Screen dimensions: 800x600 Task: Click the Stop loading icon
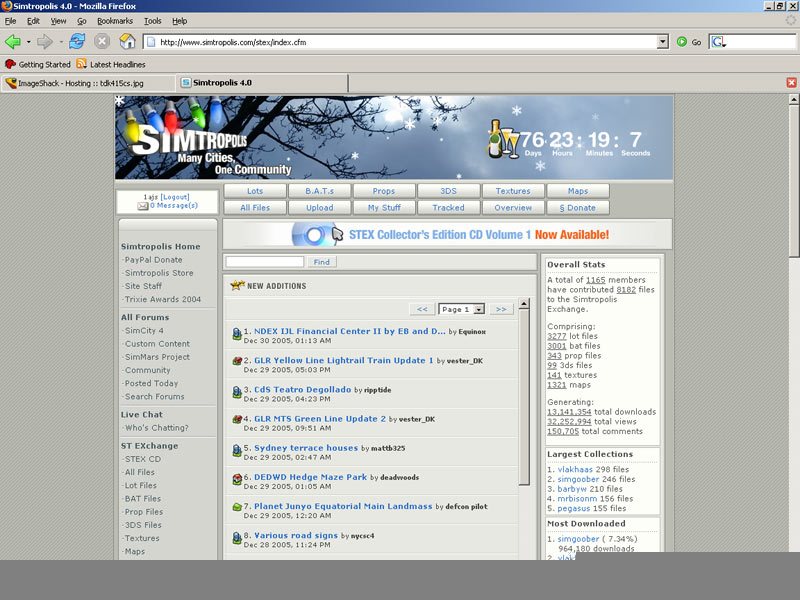click(102, 41)
